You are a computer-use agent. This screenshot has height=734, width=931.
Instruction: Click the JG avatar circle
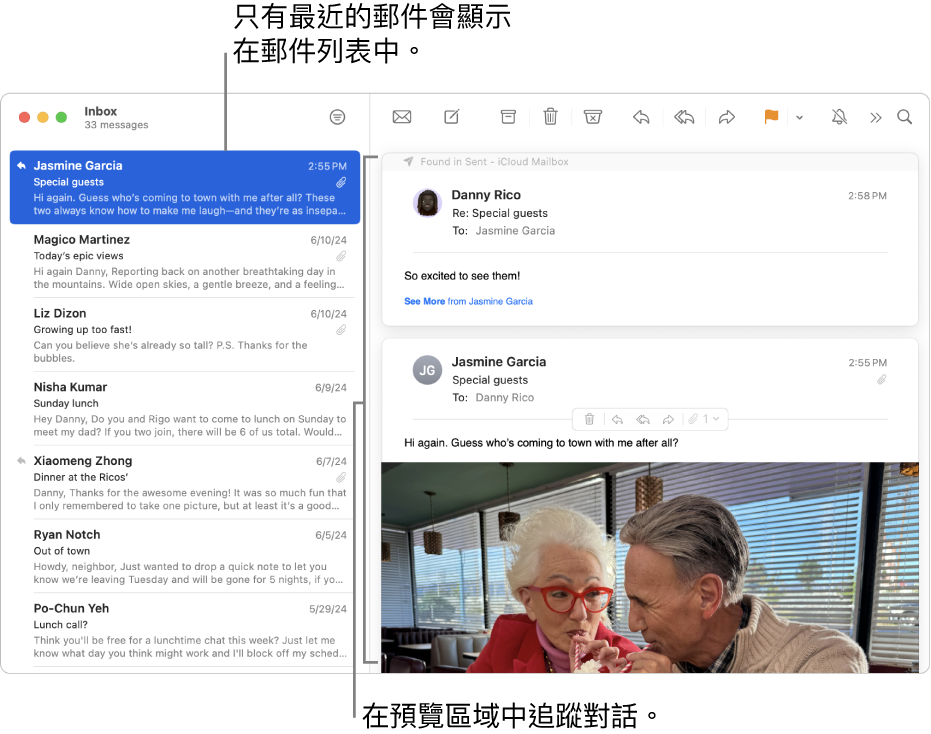point(427,370)
